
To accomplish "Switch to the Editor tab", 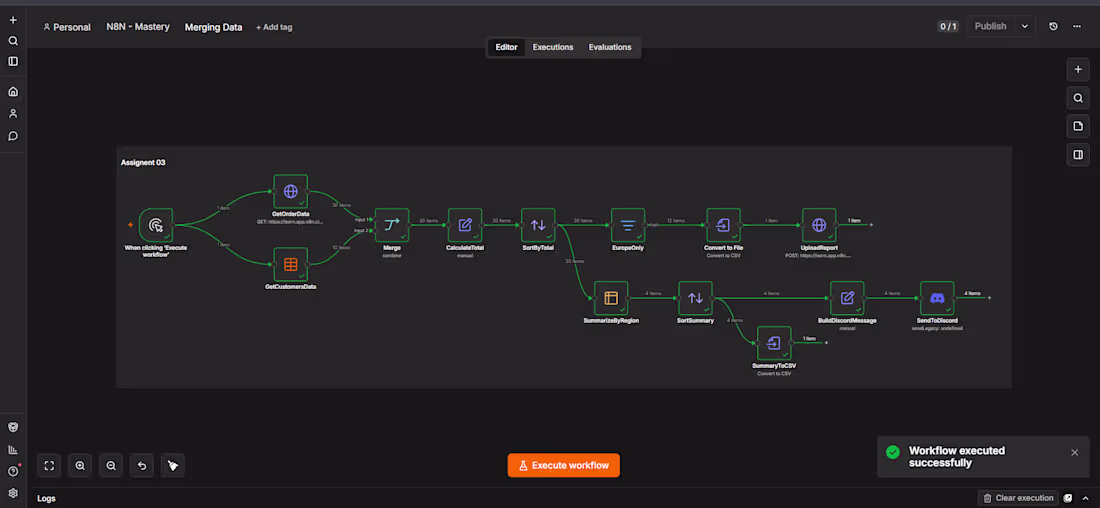I will [x=507, y=47].
